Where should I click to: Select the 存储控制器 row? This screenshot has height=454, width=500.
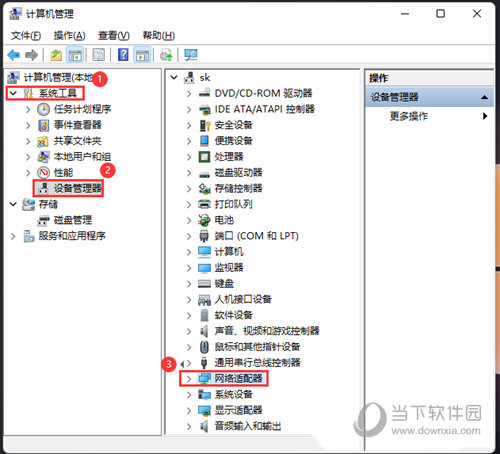pyautogui.click(x=238, y=188)
